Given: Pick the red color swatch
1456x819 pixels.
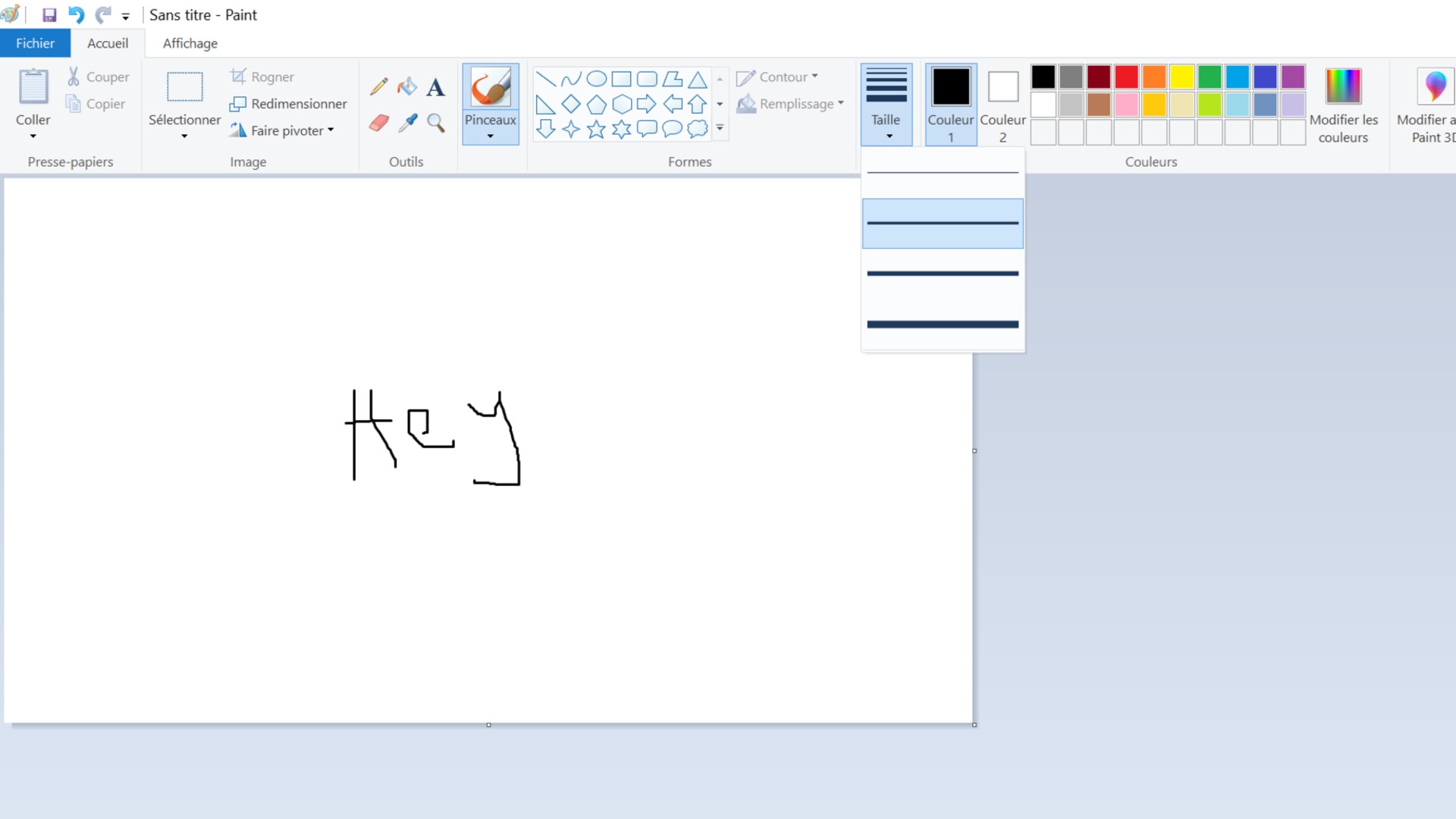Looking at the screenshot, I should pyautogui.click(x=1126, y=77).
